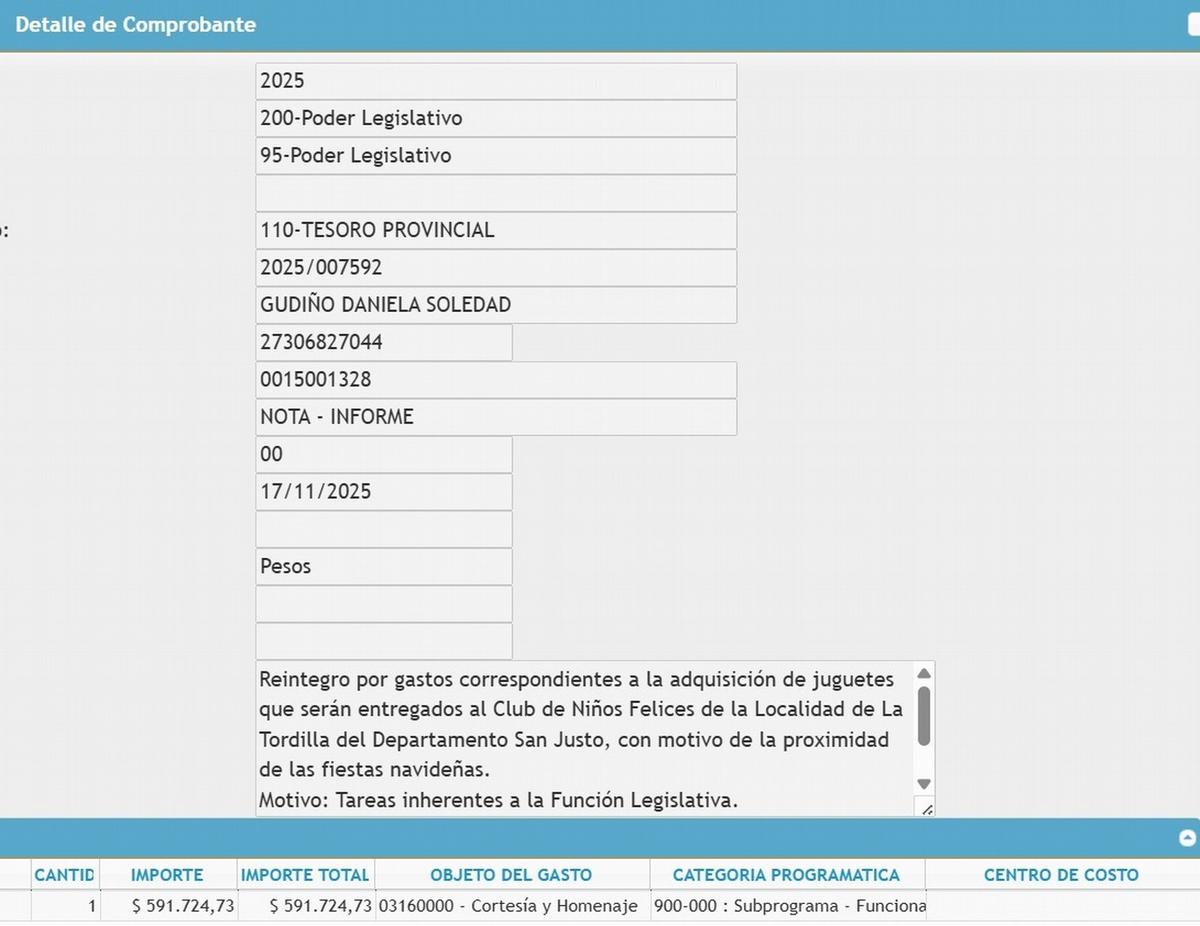
Task: Click the CENTRO DE COSTO column header
Action: pyautogui.click(x=1061, y=875)
